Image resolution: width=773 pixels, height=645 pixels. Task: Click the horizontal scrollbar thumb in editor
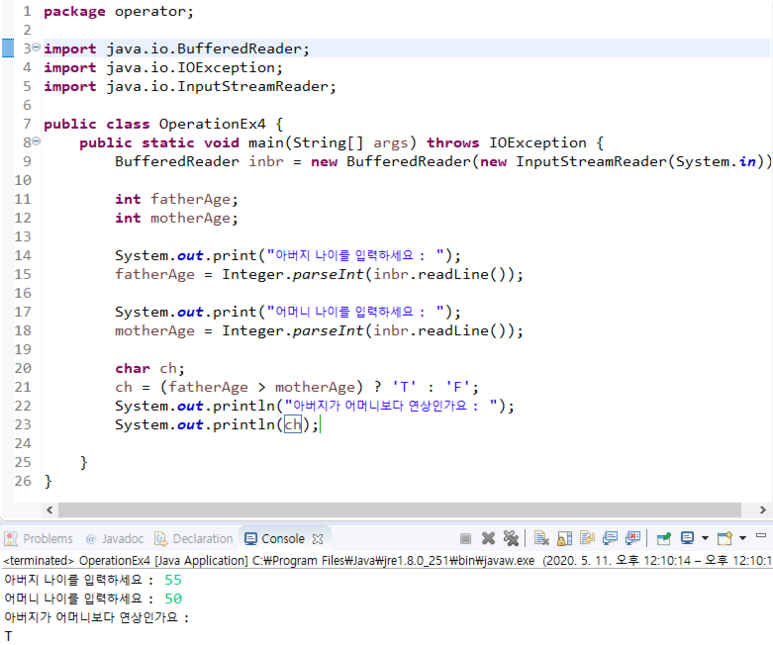399,509
